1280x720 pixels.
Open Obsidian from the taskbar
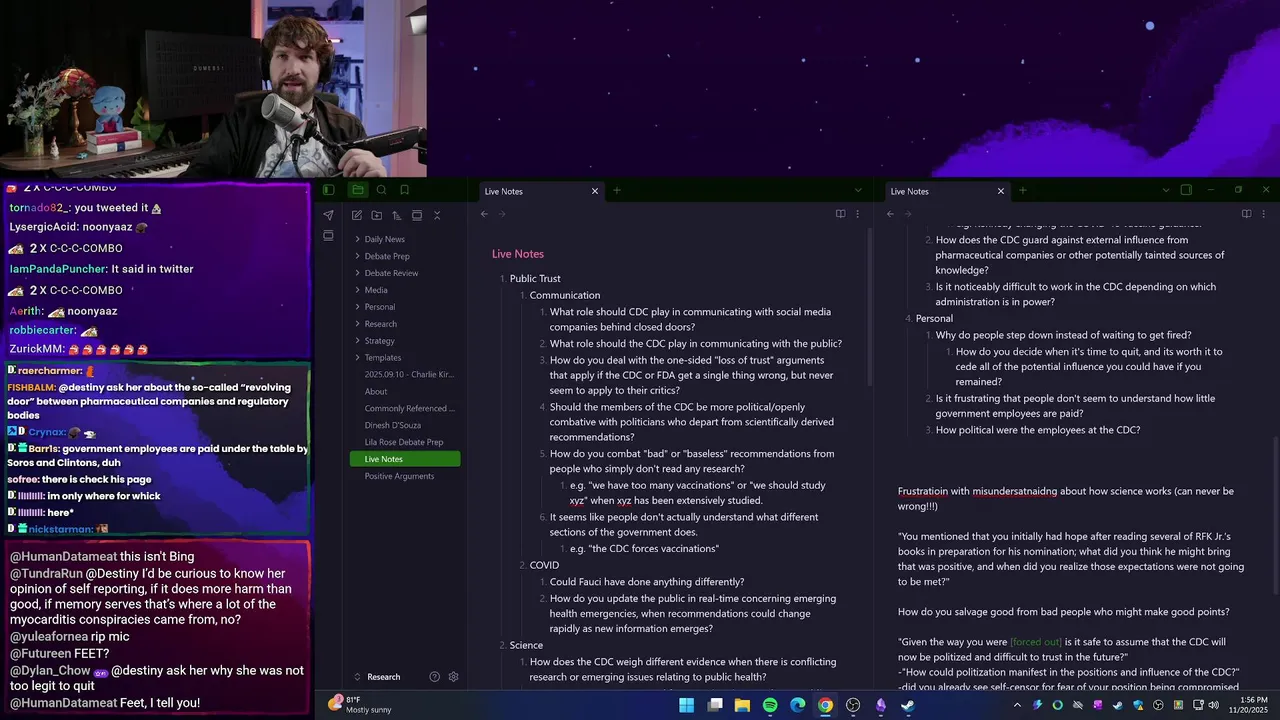(x=881, y=705)
